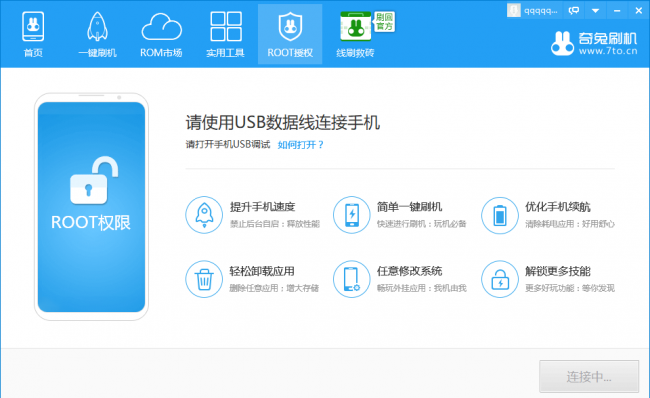Screen dimensions: 650x398
Task: Click 删除任意应用：增大存储 description
Action: pos(274,288)
